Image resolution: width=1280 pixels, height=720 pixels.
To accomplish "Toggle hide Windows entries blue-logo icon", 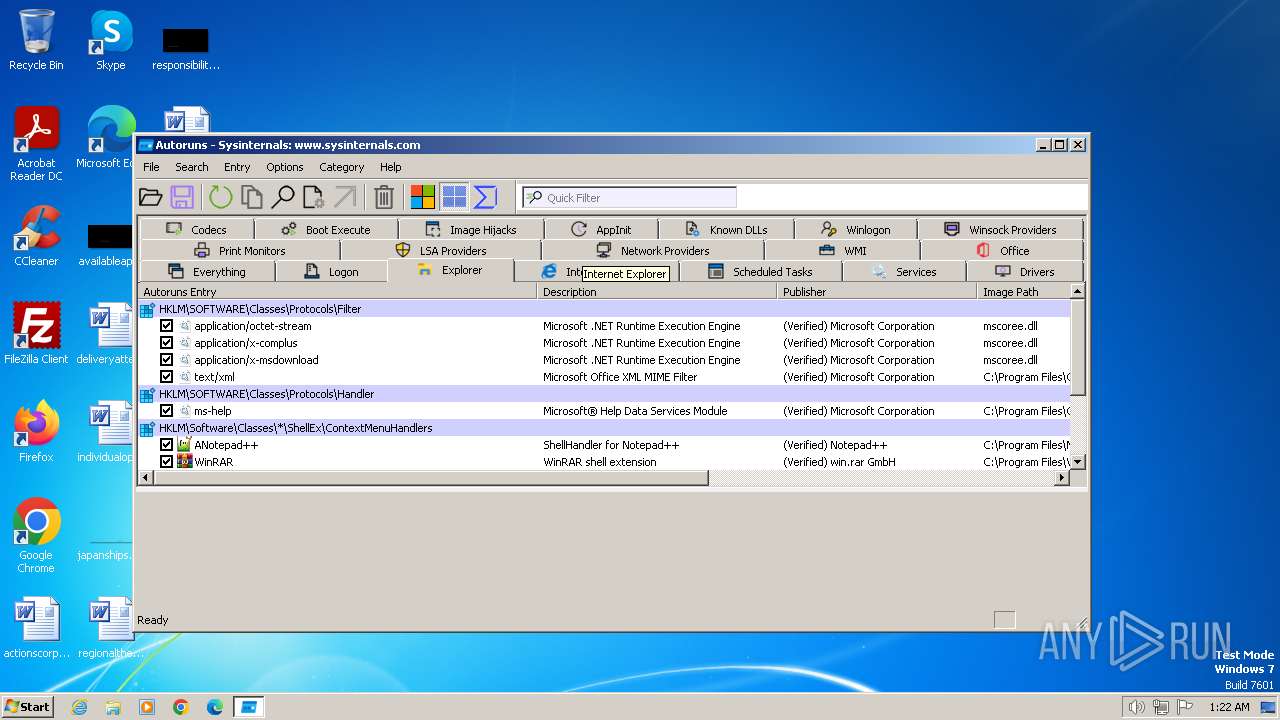I will pyautogui.click(x=454, y=197).
